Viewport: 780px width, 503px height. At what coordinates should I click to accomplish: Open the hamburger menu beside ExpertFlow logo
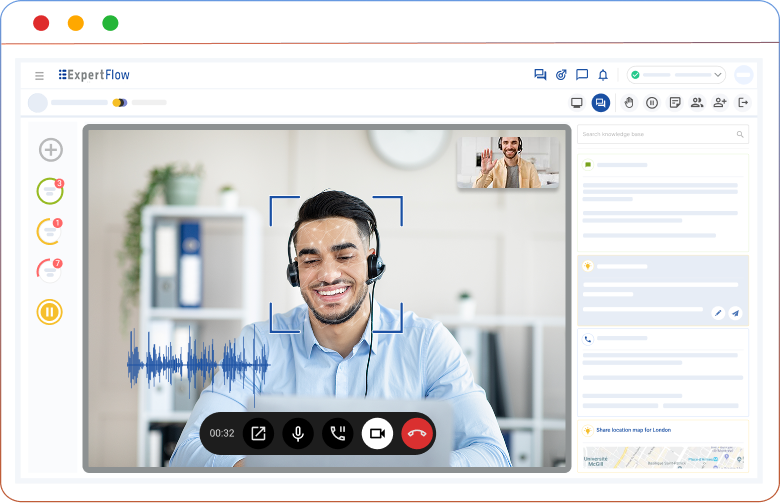(x=39, y=75)
